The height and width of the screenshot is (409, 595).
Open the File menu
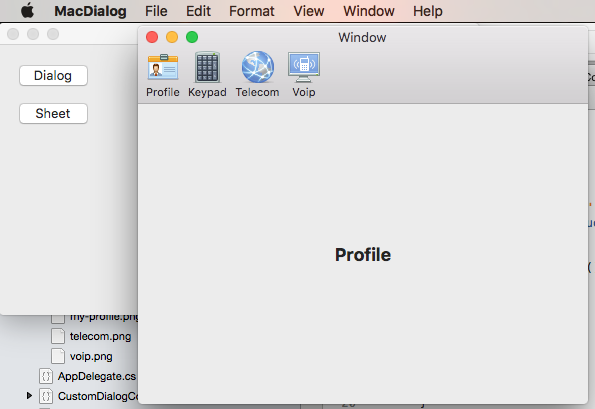156,11
